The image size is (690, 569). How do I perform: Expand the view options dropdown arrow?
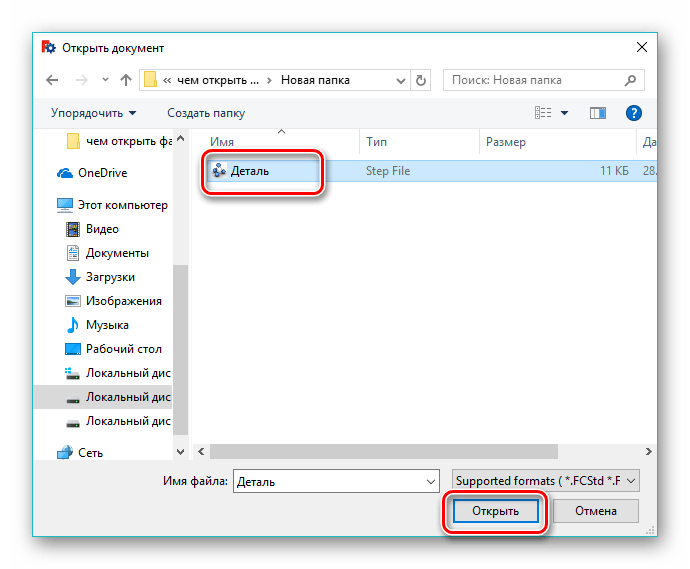[564, 113]
